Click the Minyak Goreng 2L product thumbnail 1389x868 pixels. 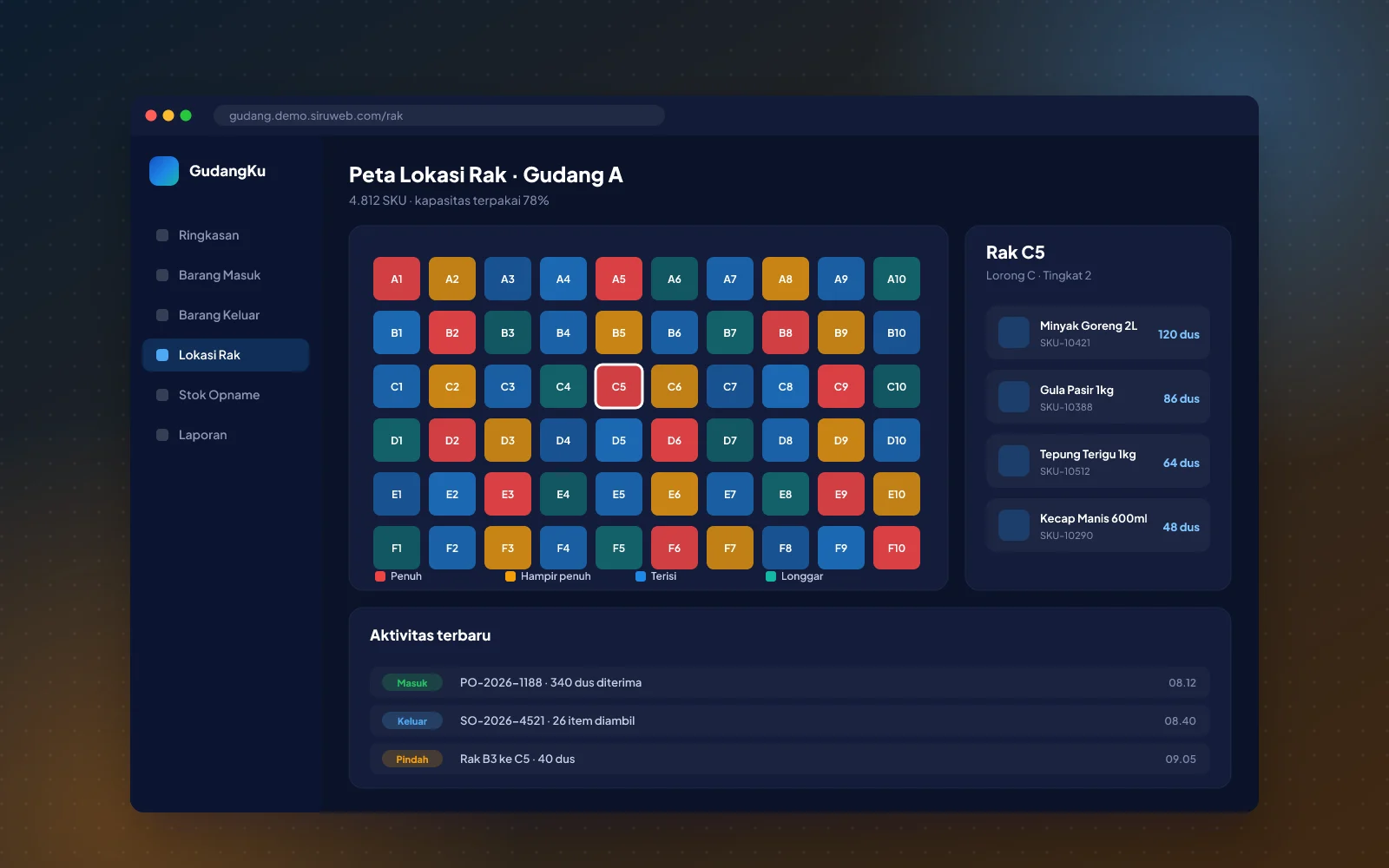(1014, 332)
